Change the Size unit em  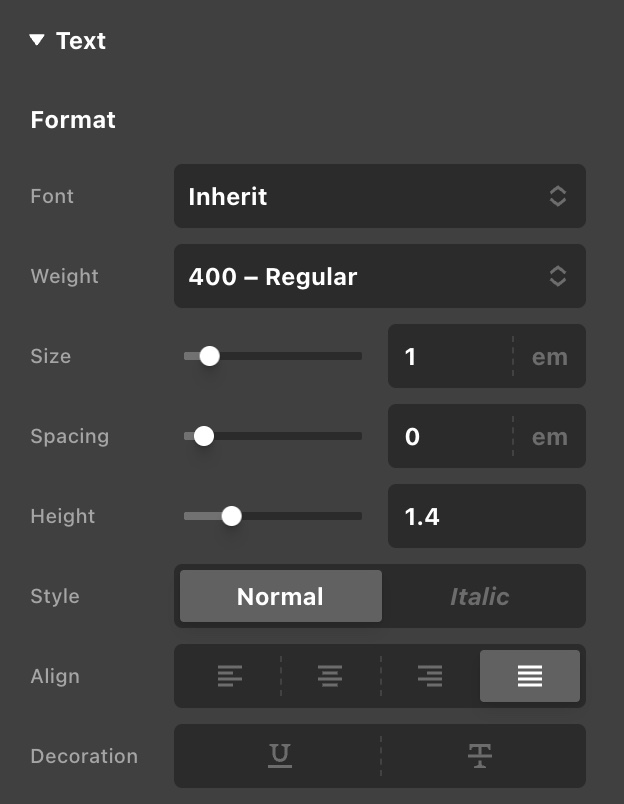(x=550, y=357)
